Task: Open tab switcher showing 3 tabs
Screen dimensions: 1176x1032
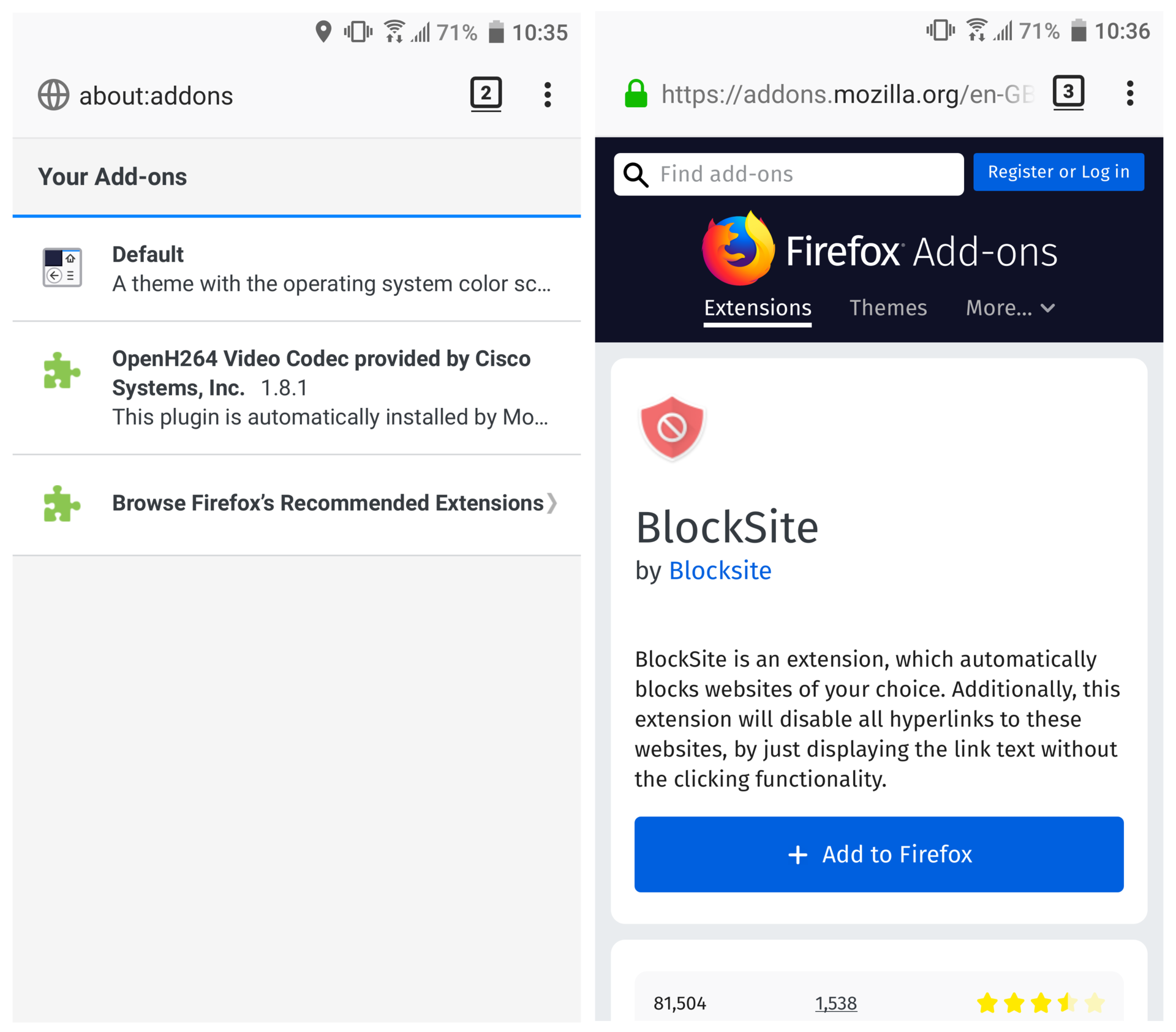Action: pos(1068,92)
